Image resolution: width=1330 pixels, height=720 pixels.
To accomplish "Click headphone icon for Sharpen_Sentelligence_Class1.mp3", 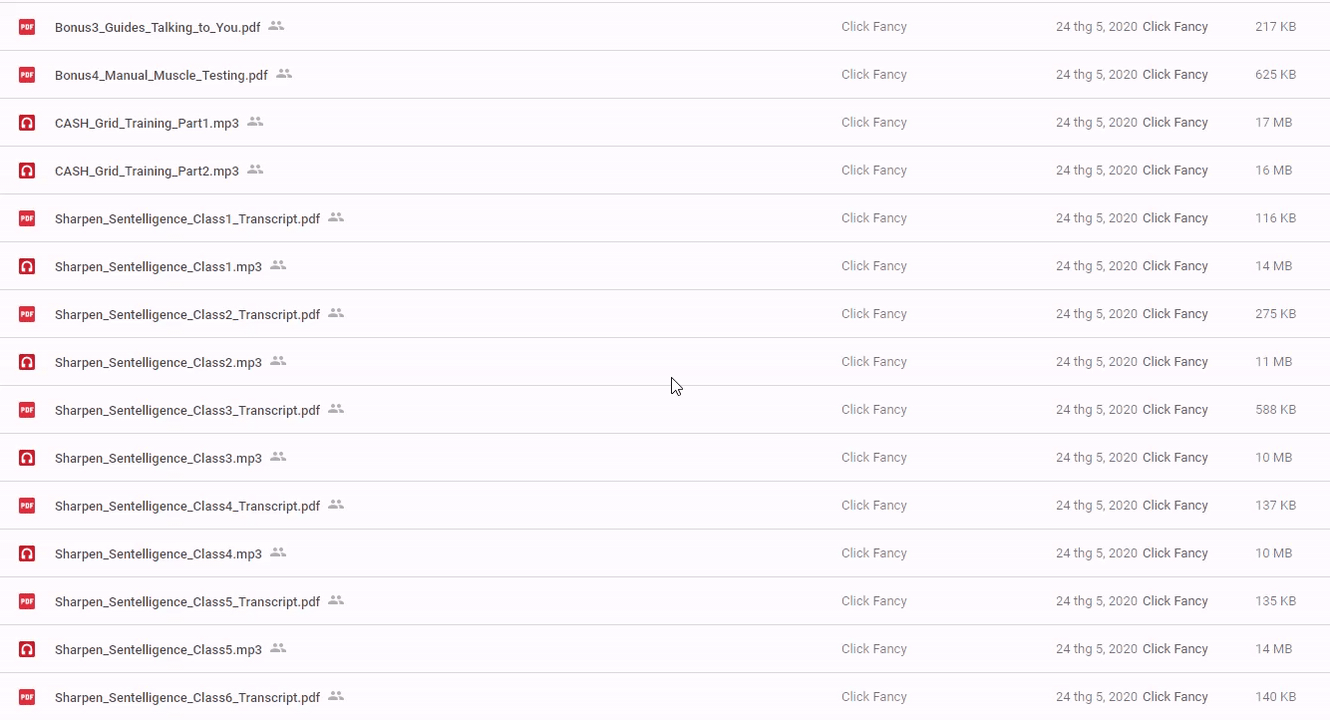I will click(x=27, y=267).
